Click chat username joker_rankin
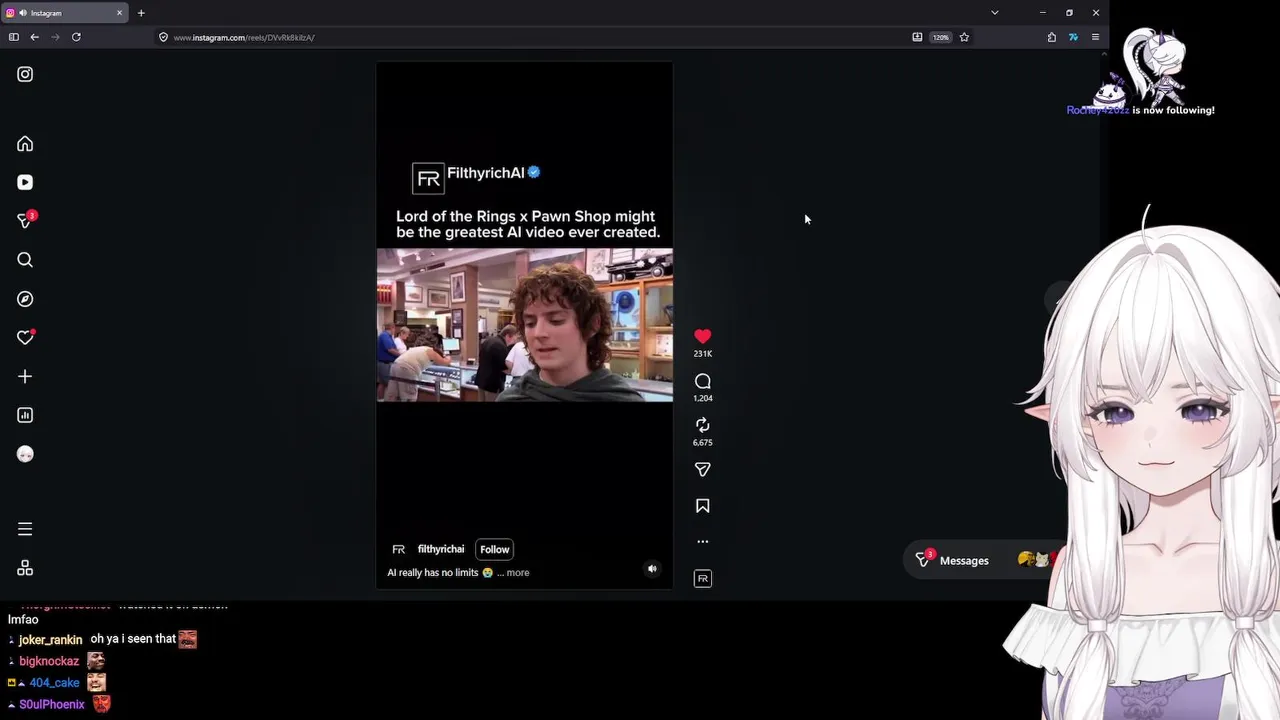 point(50,640)
